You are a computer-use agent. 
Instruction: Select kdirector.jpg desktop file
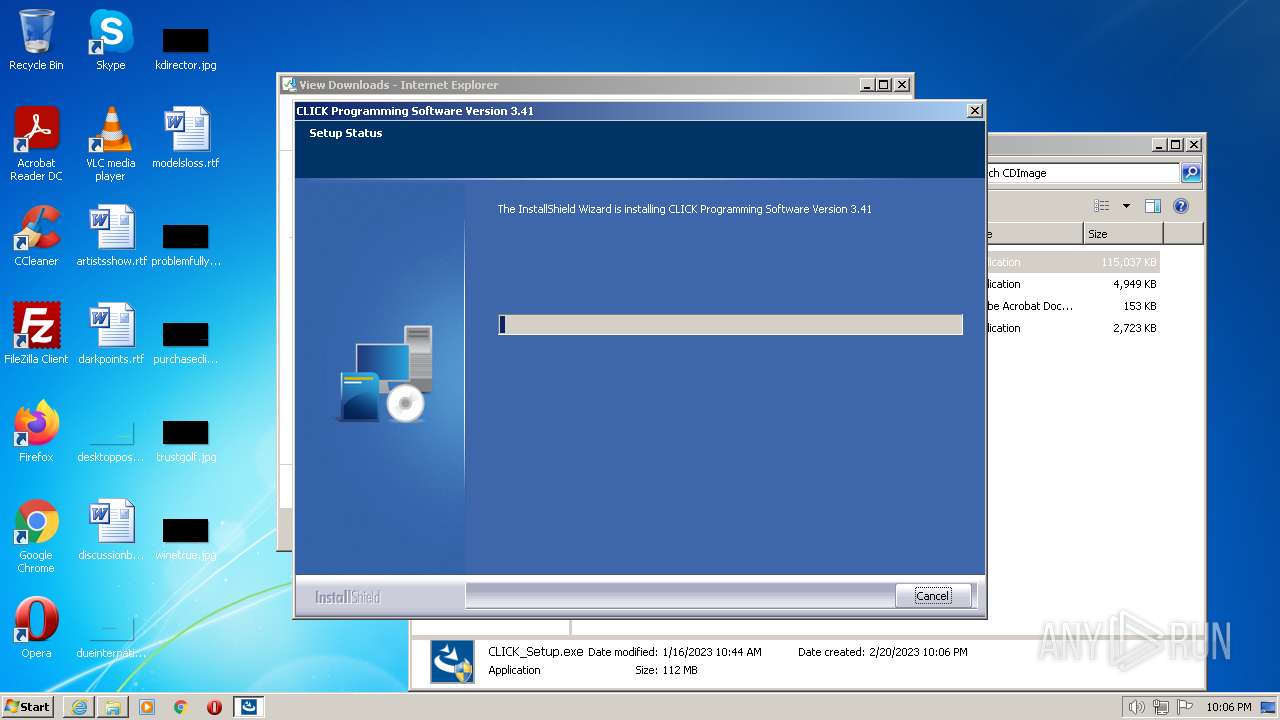(186, 48)
